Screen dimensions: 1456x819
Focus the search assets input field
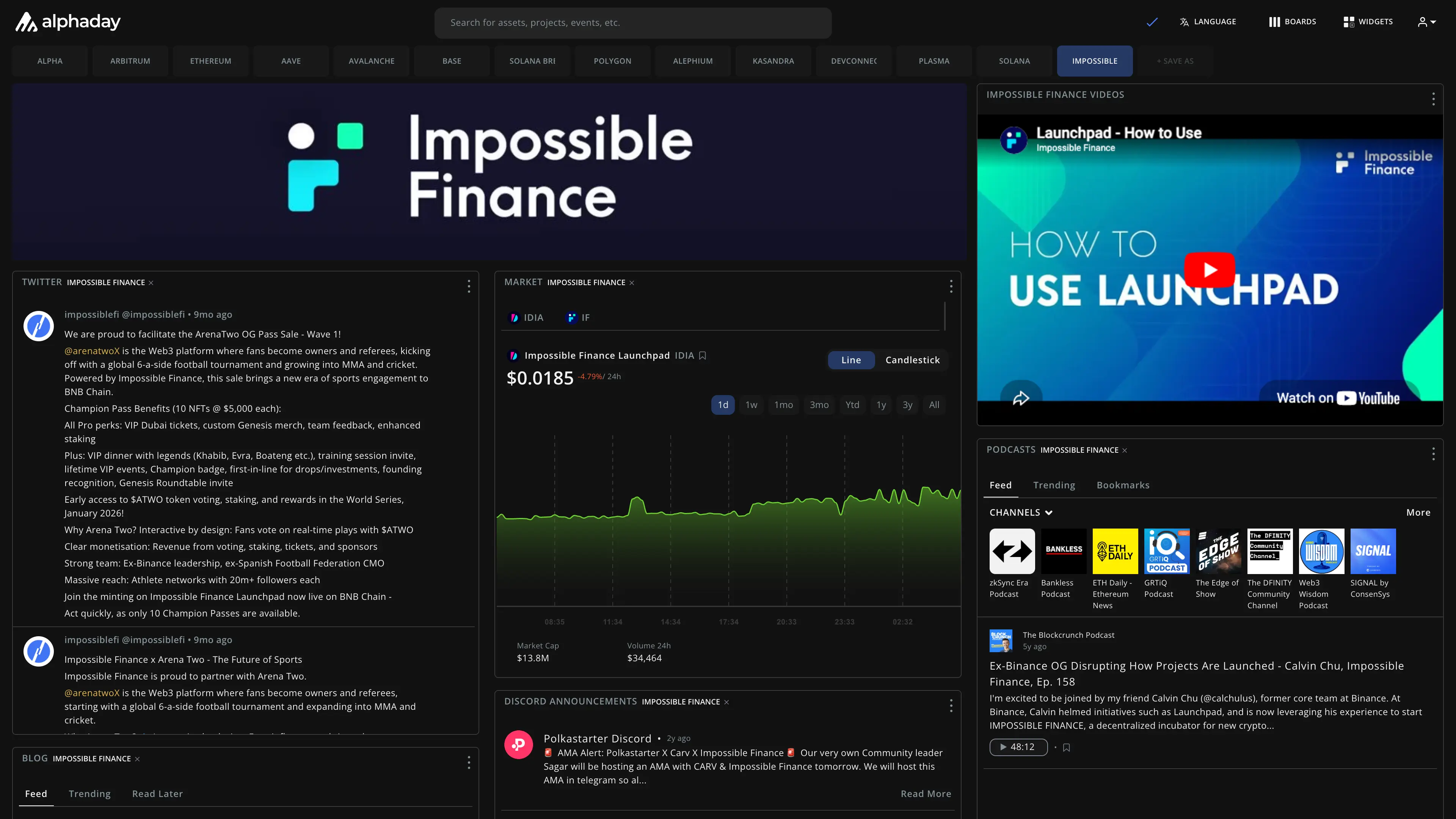pos(632,23)
